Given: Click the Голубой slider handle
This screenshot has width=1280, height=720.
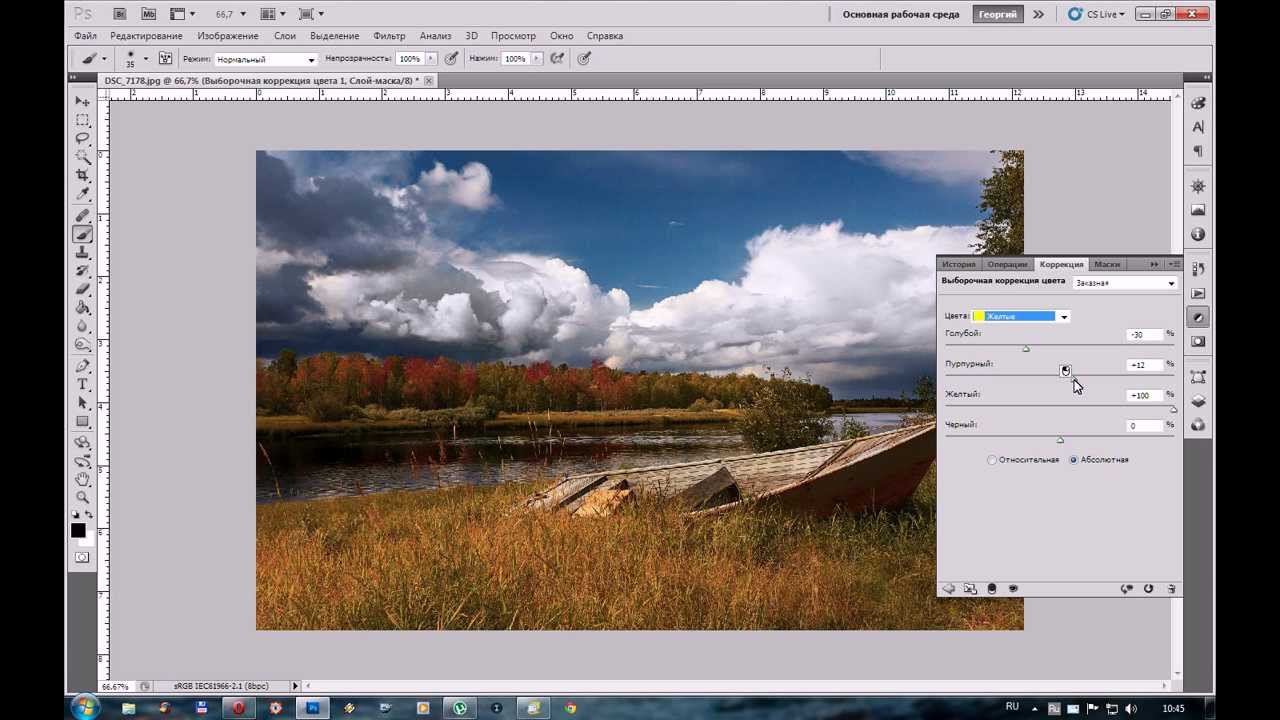Looking at the screenshot, I should (x=1026, y=349).
